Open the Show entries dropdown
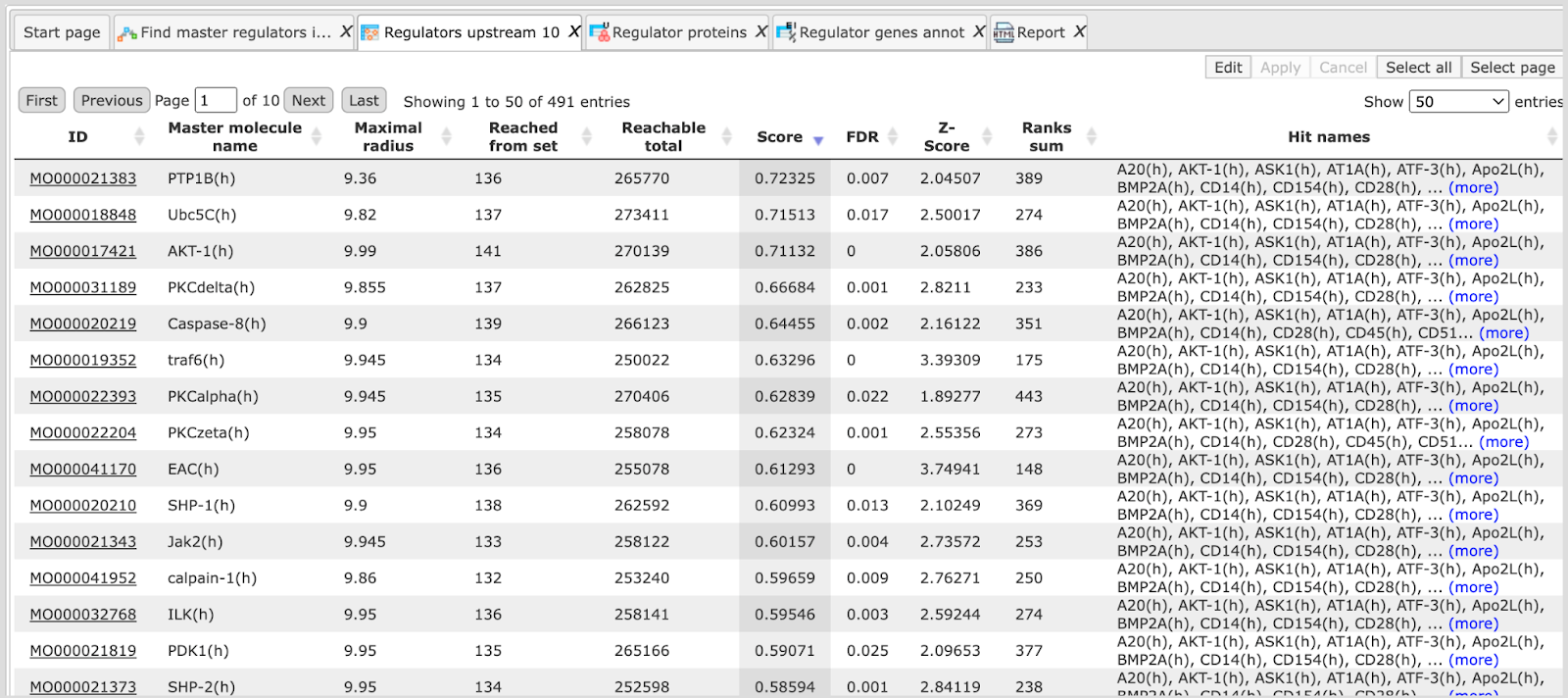Image resolution: width=1568 pixels, height=698 pixels. (x=1458, y=101)
